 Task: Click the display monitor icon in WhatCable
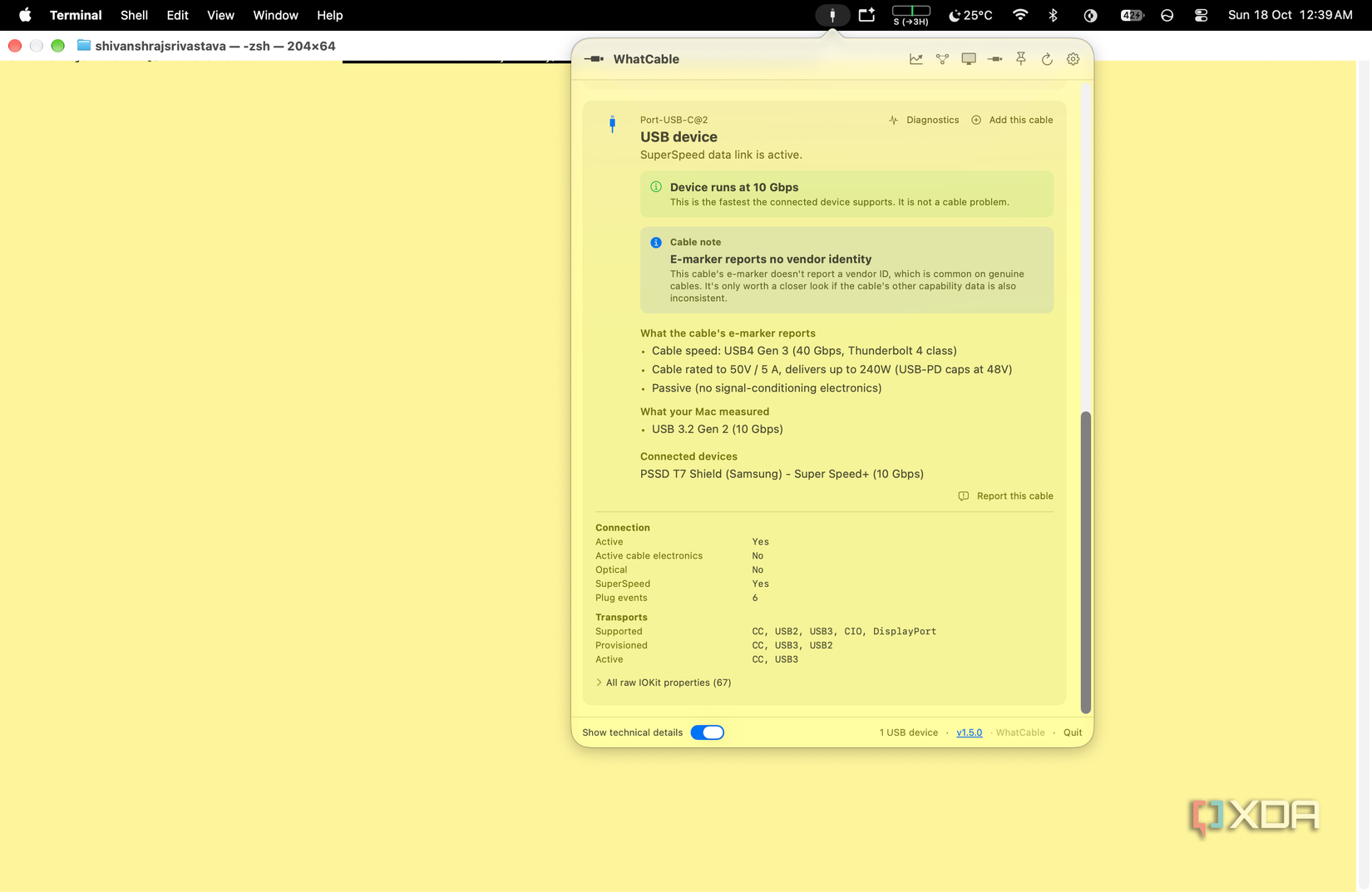969,59
